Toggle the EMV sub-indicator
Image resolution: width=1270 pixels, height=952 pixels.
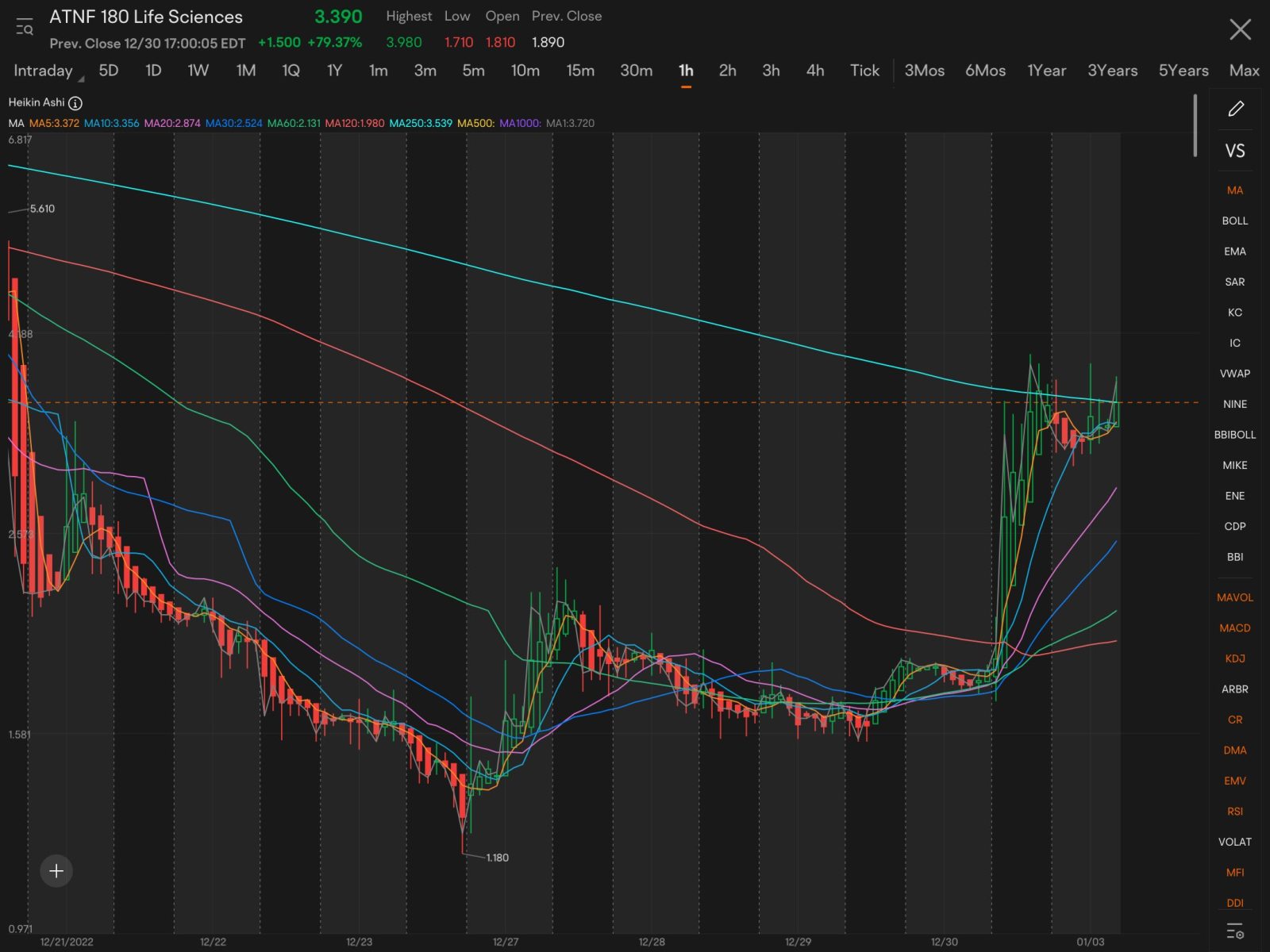tap(1235, 781)
